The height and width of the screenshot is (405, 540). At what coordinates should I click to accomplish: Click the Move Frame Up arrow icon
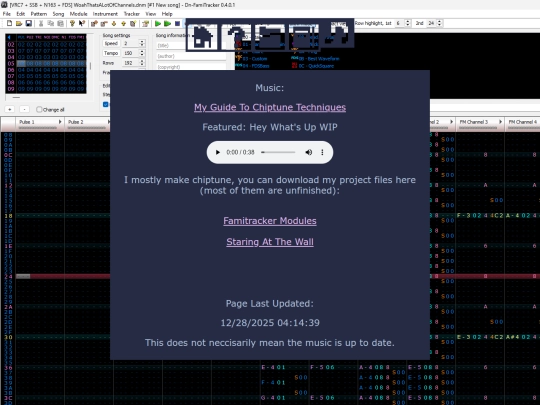[123, 23]
